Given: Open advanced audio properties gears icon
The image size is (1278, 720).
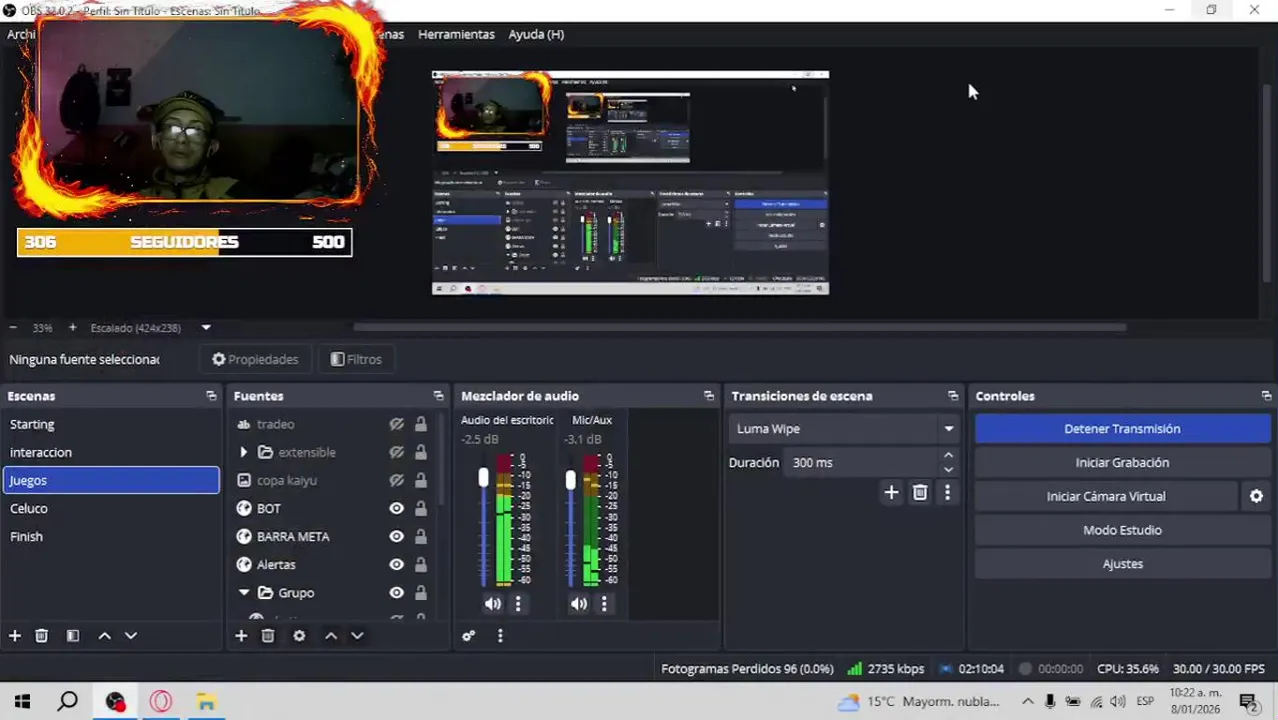Looking at the screenshot, I should coord(469,636).
